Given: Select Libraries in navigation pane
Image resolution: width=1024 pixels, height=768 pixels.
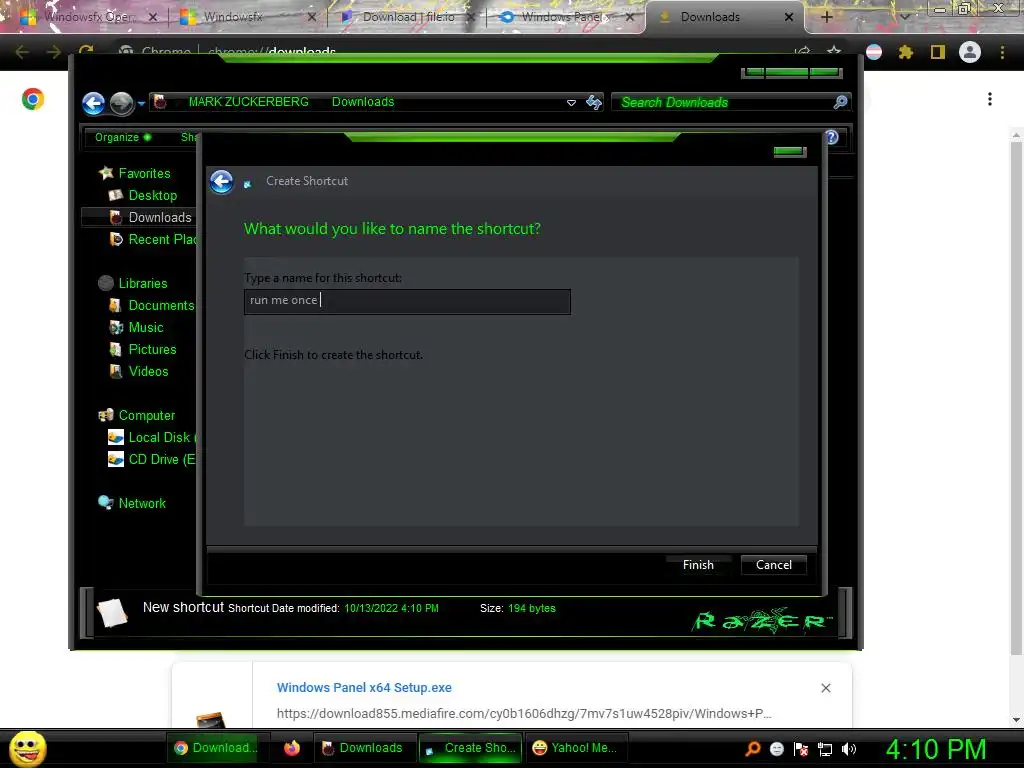Looking at the screenshot, I should [x=143, y=283].
